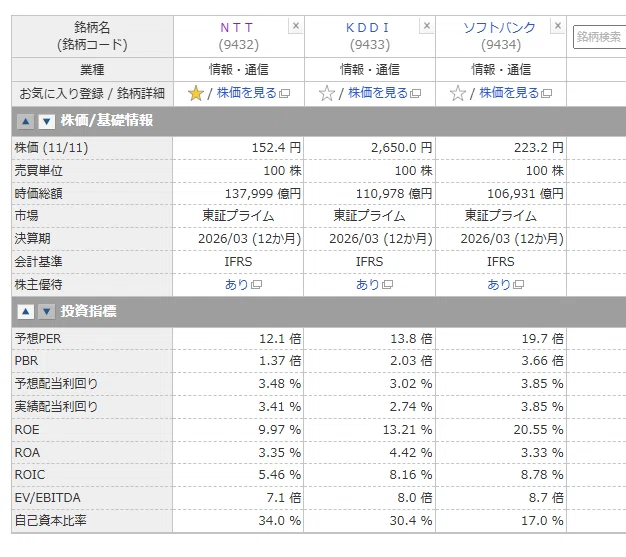Open ソフトバンク 株価を見る link

point(509,93)
